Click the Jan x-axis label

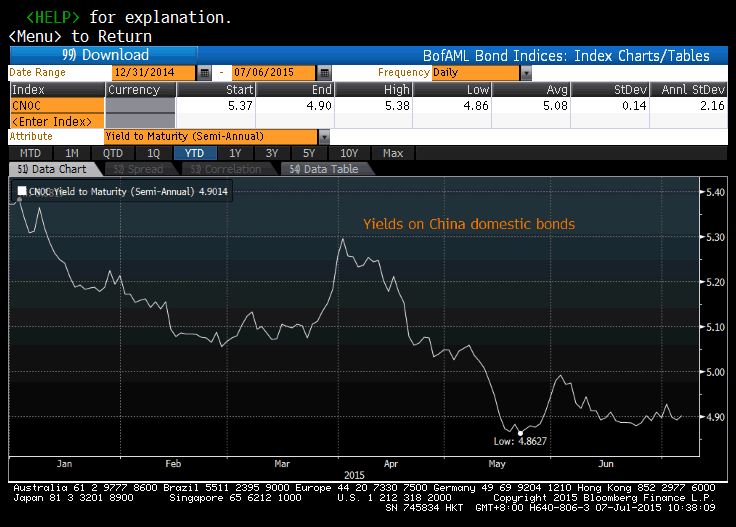pos(64,464)
